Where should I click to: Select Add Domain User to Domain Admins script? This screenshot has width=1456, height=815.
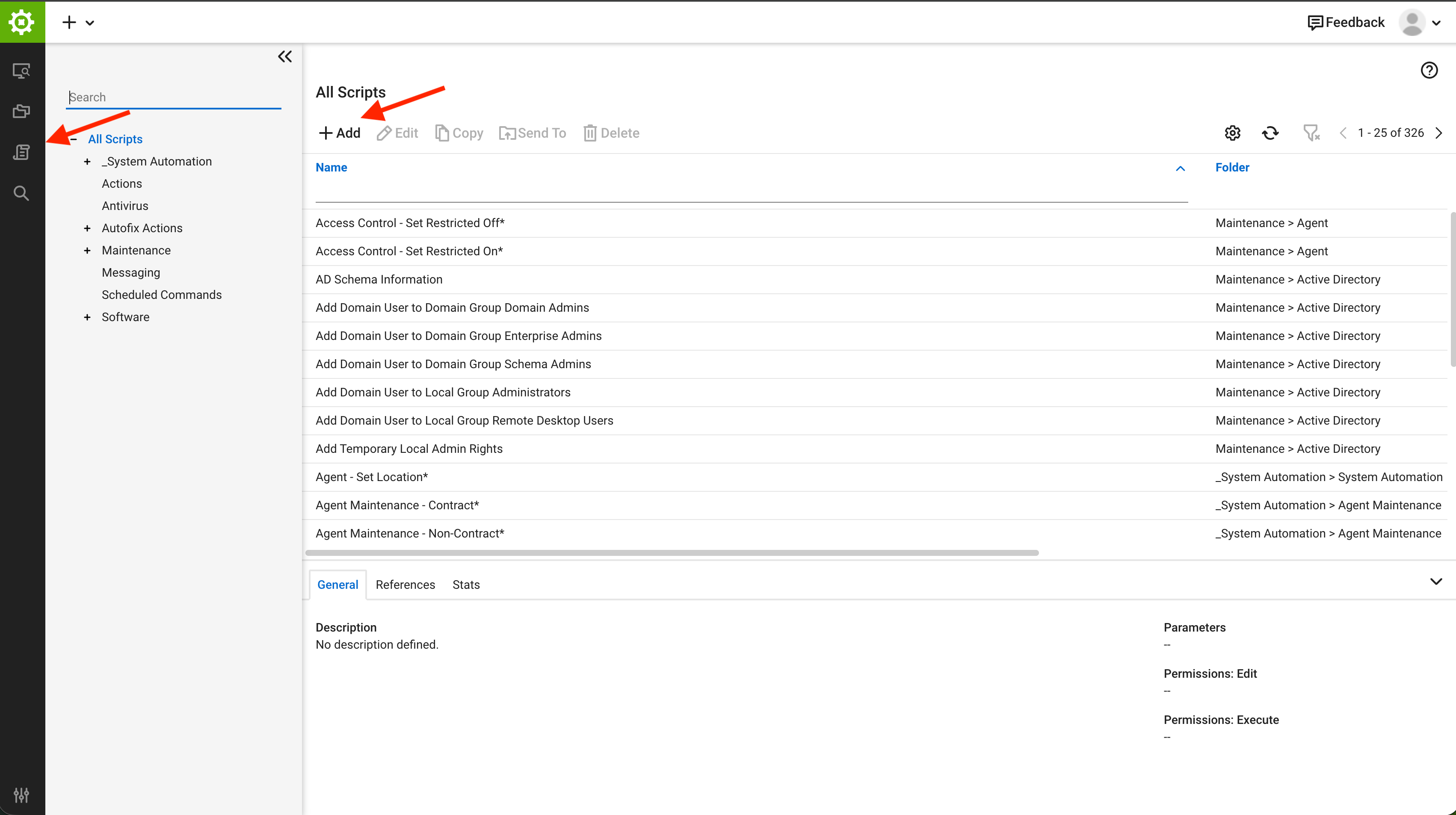click(x=874, y=308)
